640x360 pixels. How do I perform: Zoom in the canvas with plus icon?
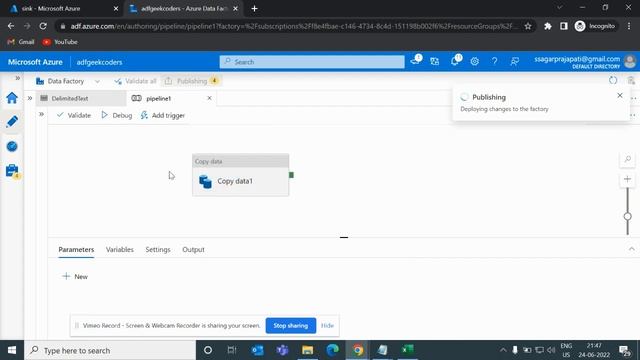pyautogui.click(x=628, y=179)
